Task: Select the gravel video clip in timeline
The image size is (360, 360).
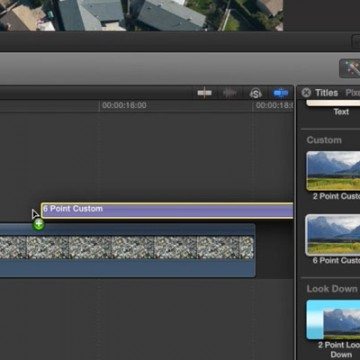Action: pyautogui.click(x=127, y=250)
